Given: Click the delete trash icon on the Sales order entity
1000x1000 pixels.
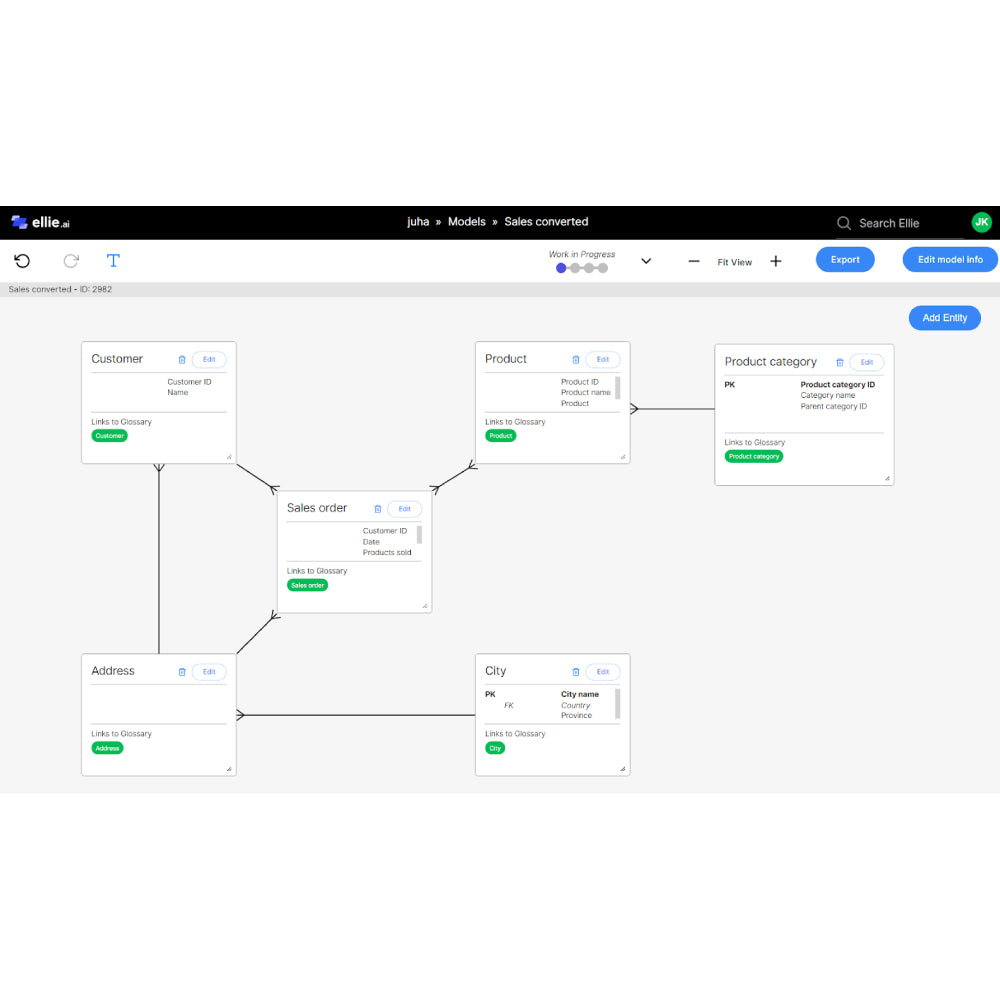Looking at the screenshot, I should pyautogui.click(x=376, y=509).
